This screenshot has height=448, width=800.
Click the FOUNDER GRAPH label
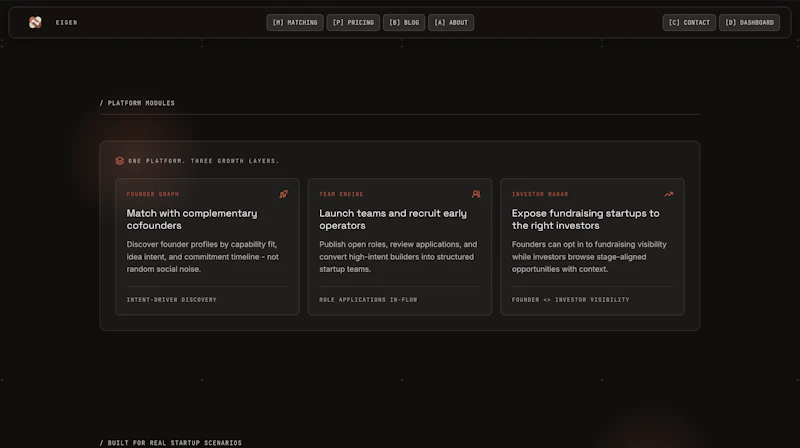pos(153,194)
